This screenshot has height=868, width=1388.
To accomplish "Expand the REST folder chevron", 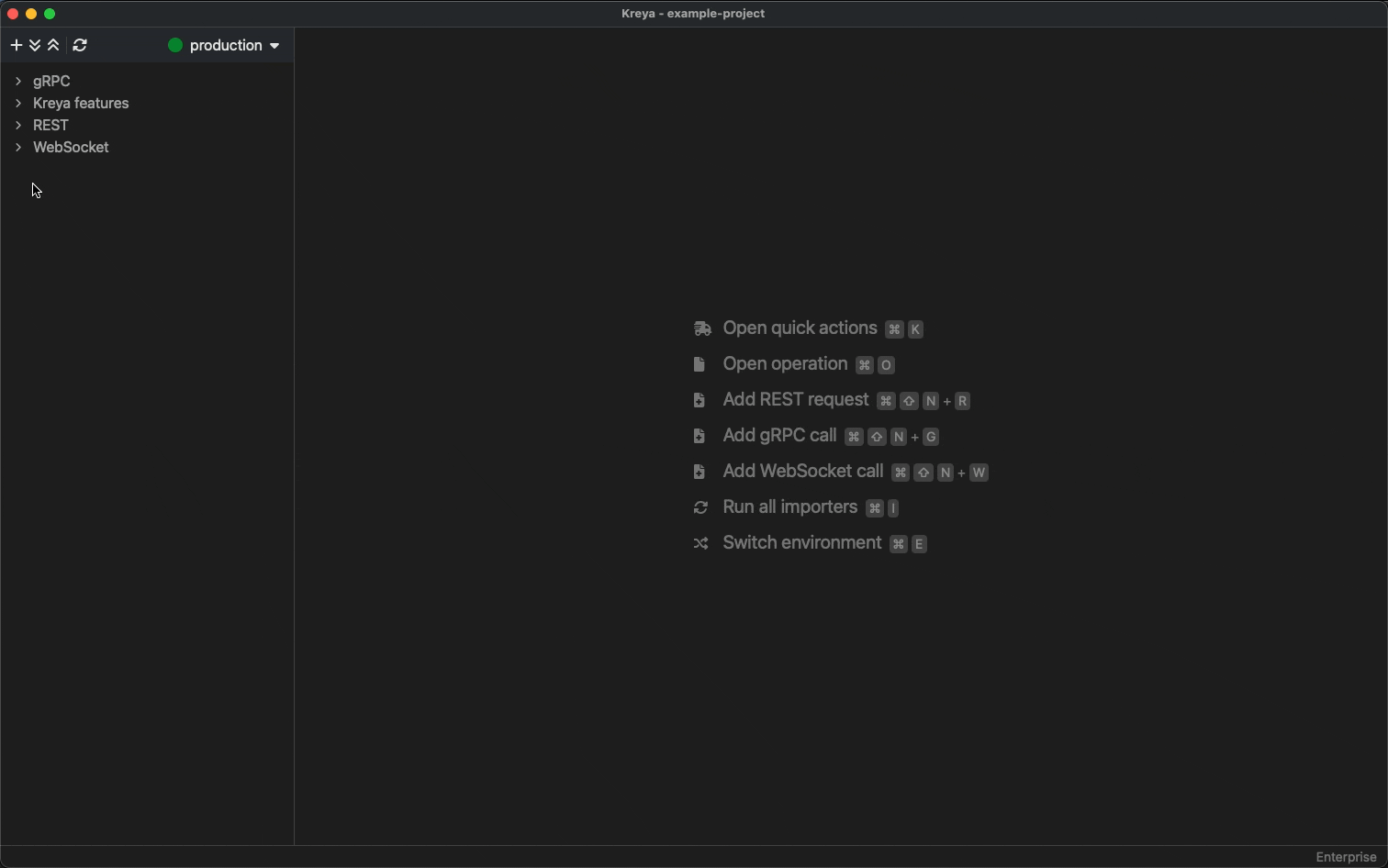I will coord(18,125).
